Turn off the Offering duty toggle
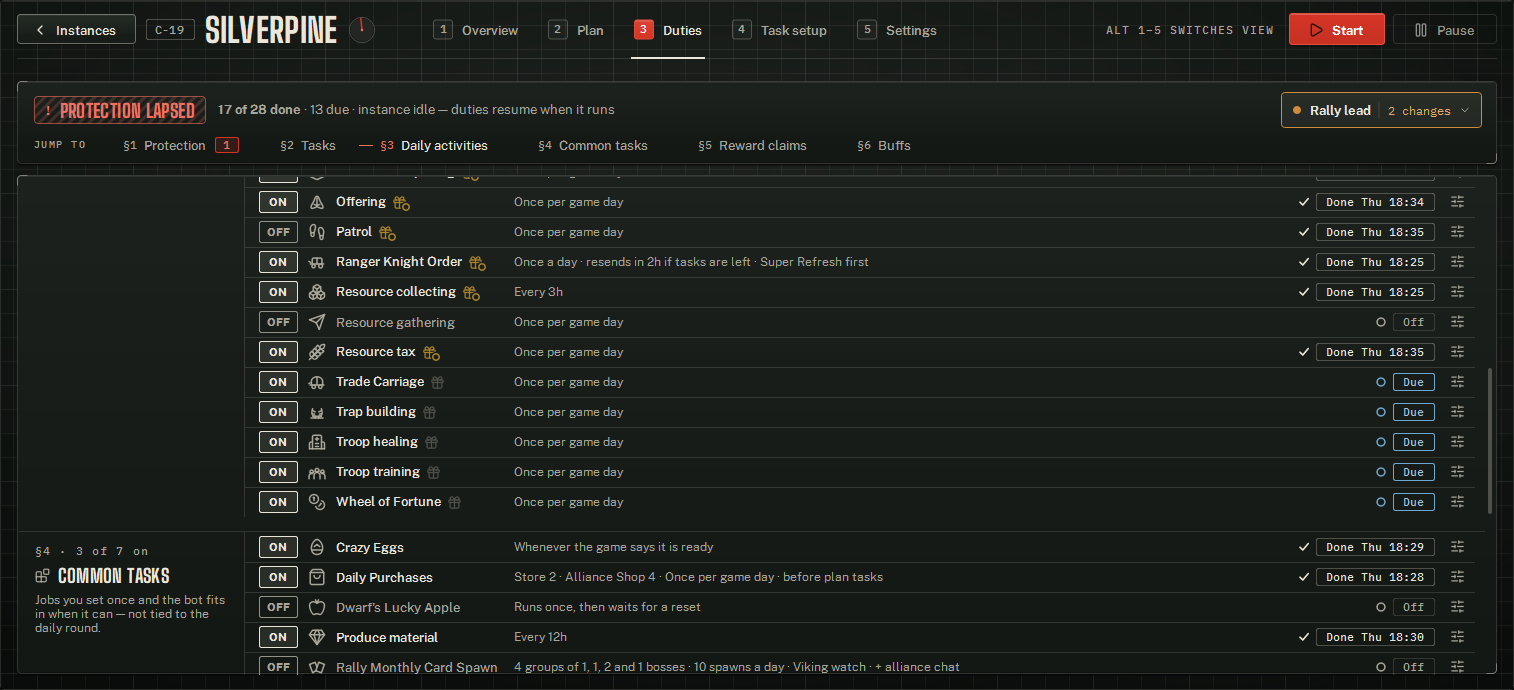1514x690 pixels. tap(278, 202)
